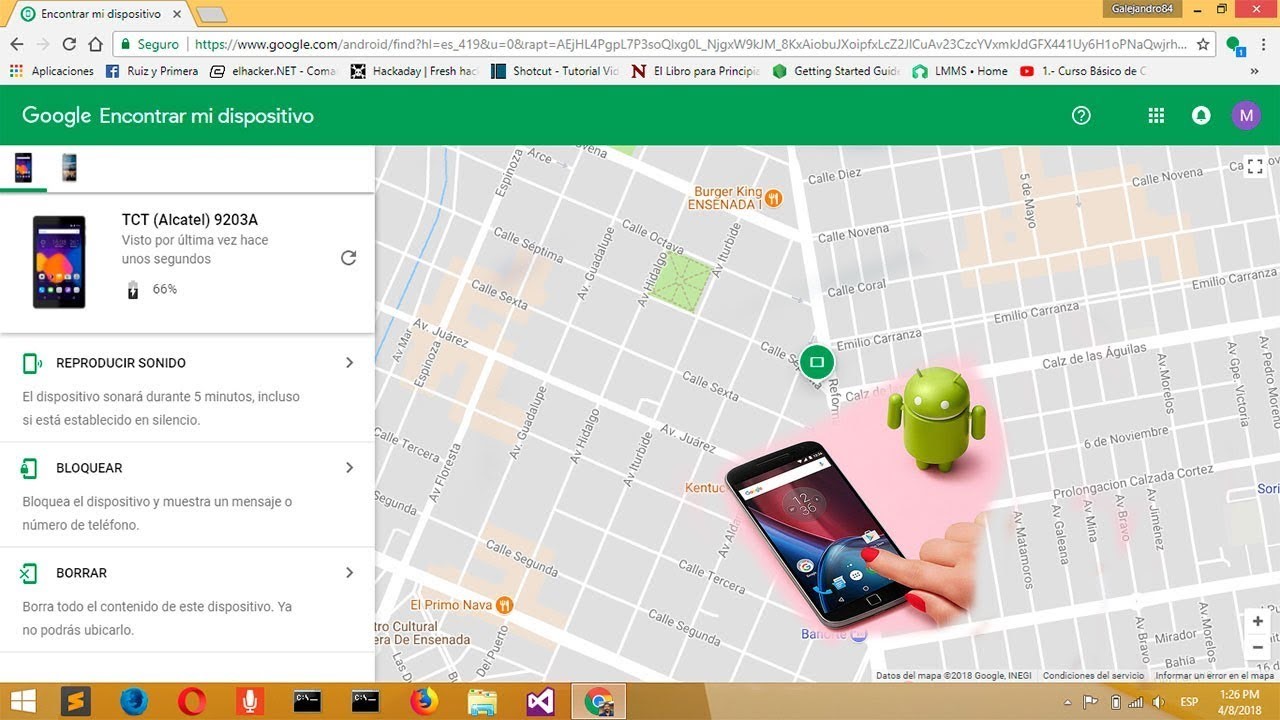The image size is (1280, 720).
Task: Open the user account avatar M
Action: coord(1246,115)
